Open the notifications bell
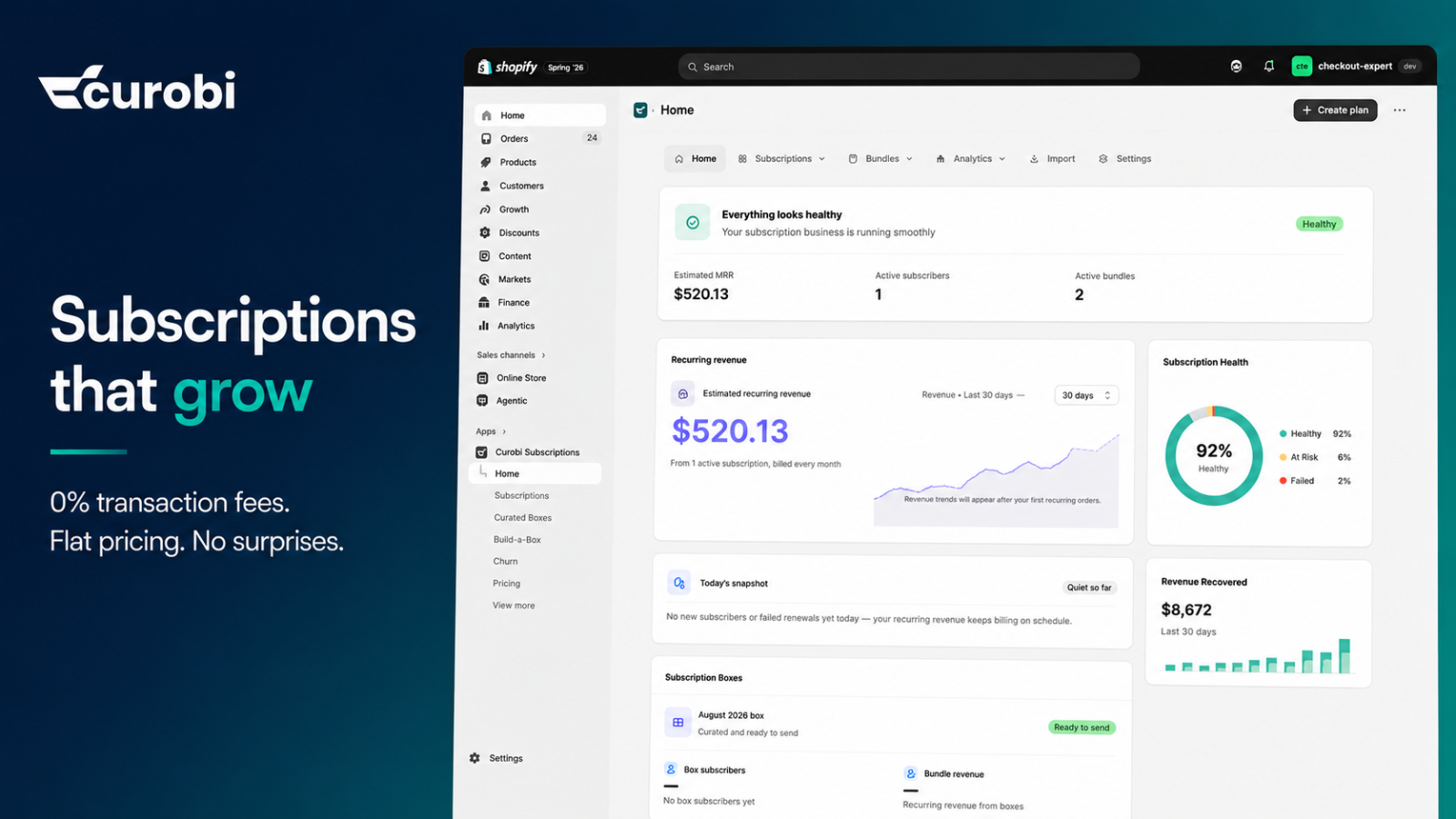The width and height of the screenshot is (1456, 819). [x=1269, y=66]
